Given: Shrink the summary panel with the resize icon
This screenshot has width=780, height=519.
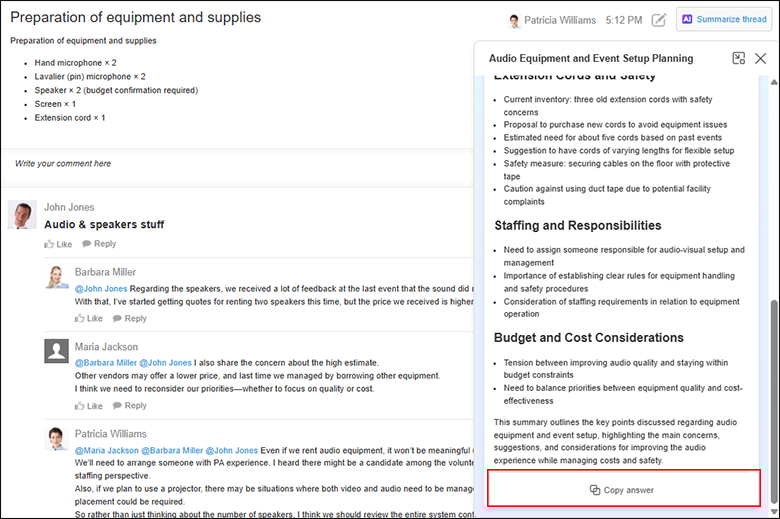Looking at the screenshot, I should [x=739, y=59].
